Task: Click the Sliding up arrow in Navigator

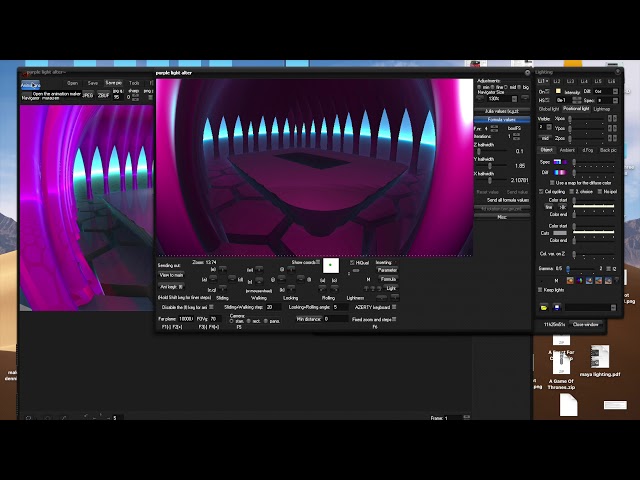Action: click(222, 269)
